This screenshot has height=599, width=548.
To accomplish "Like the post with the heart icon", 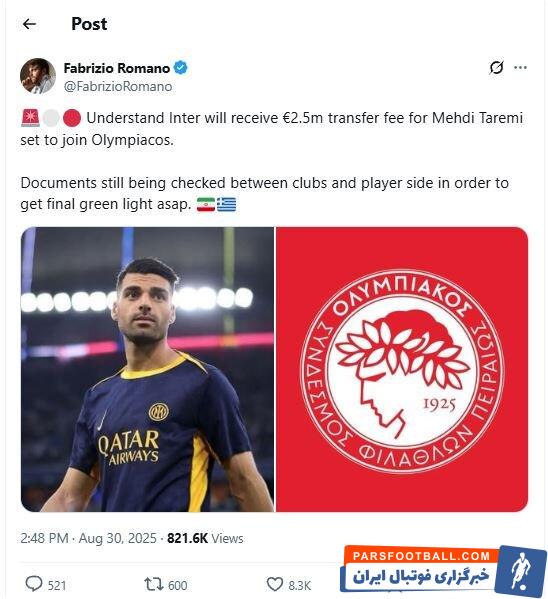I will tap(274, 584).
